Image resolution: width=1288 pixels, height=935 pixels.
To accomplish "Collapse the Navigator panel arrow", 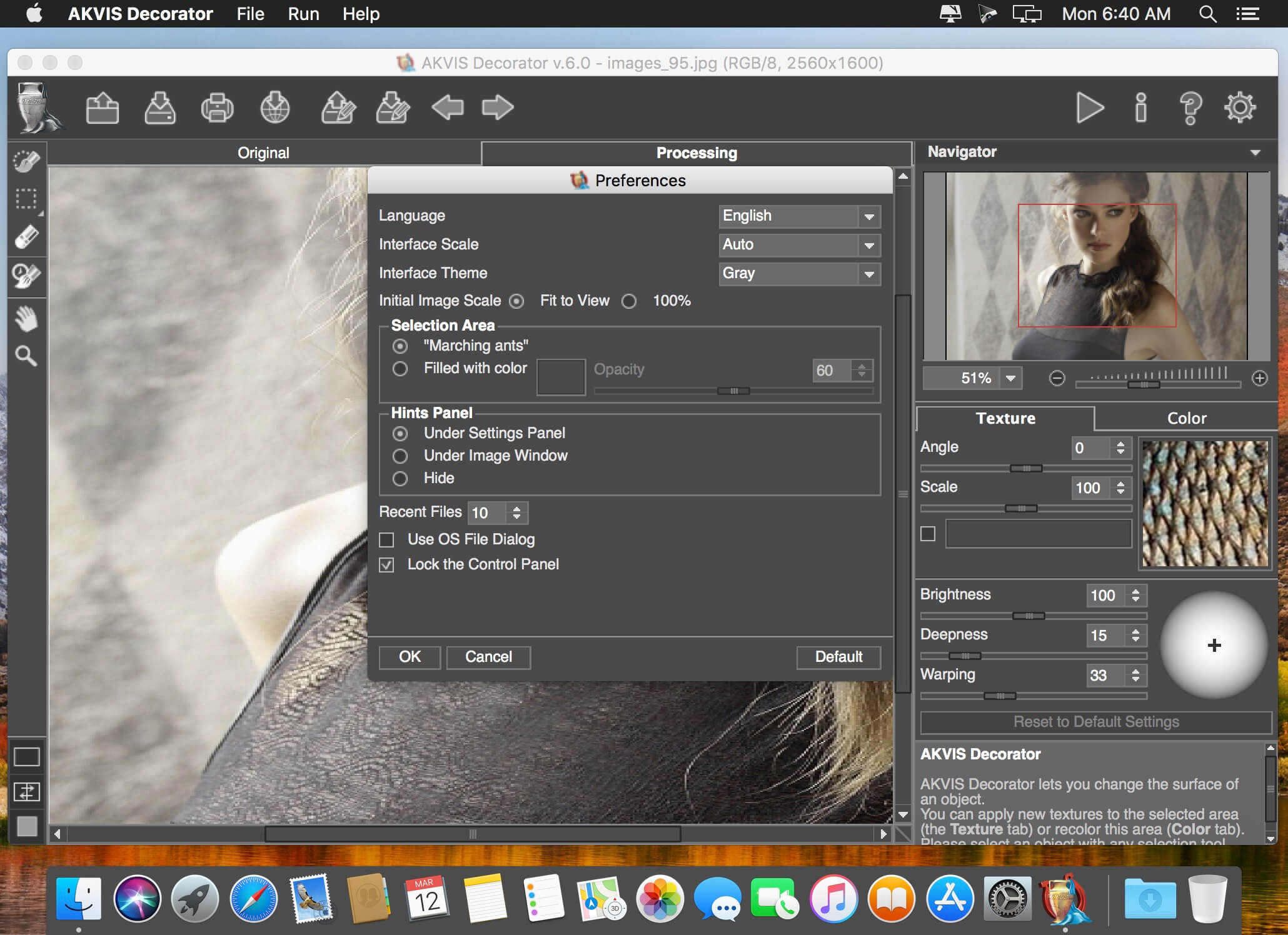I will [1255, 152].
